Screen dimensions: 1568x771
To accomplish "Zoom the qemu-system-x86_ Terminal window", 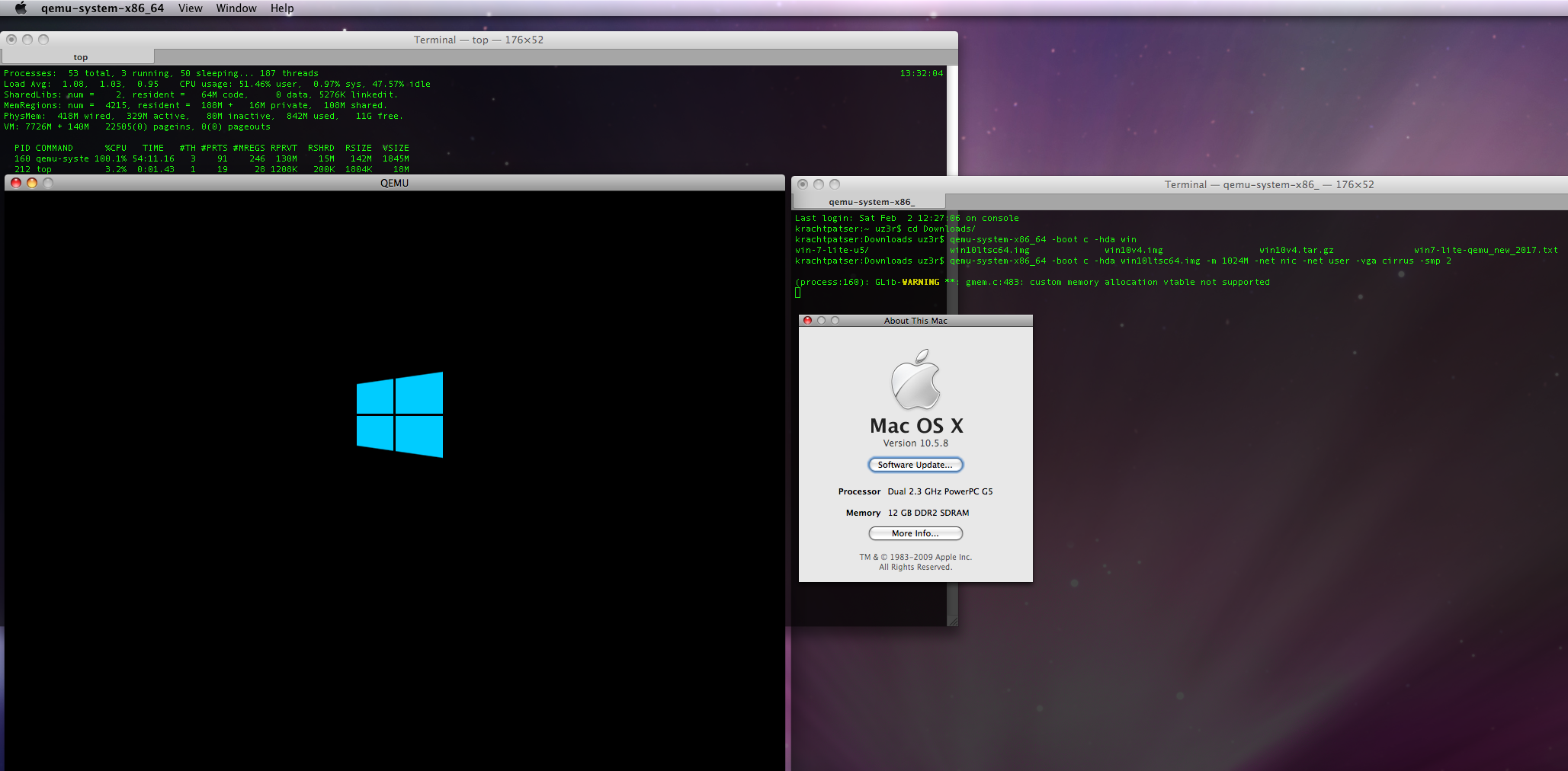I will (835, 184).
